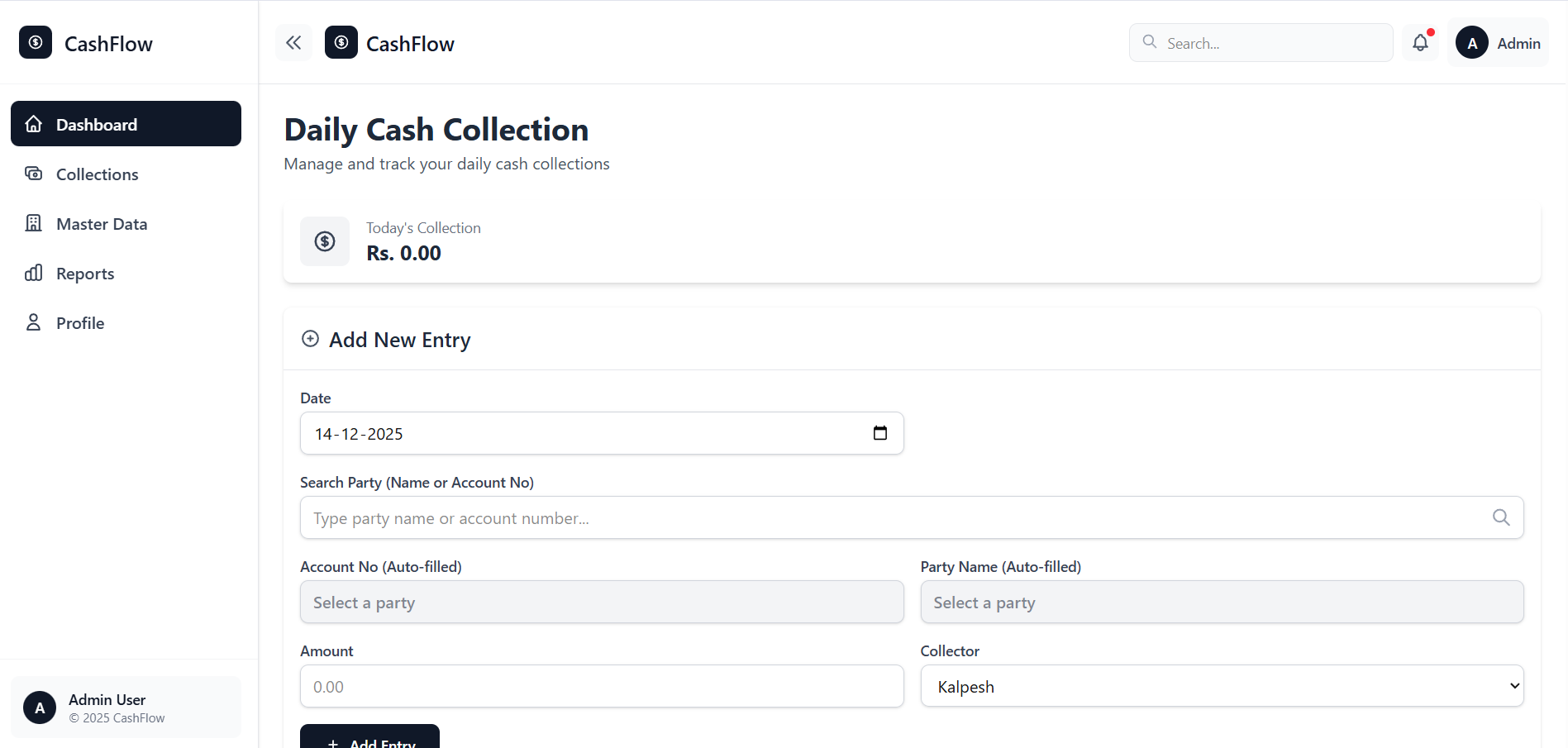Click the Today's Collection coin icon
1568x748 pixels.
click(325, 241)
